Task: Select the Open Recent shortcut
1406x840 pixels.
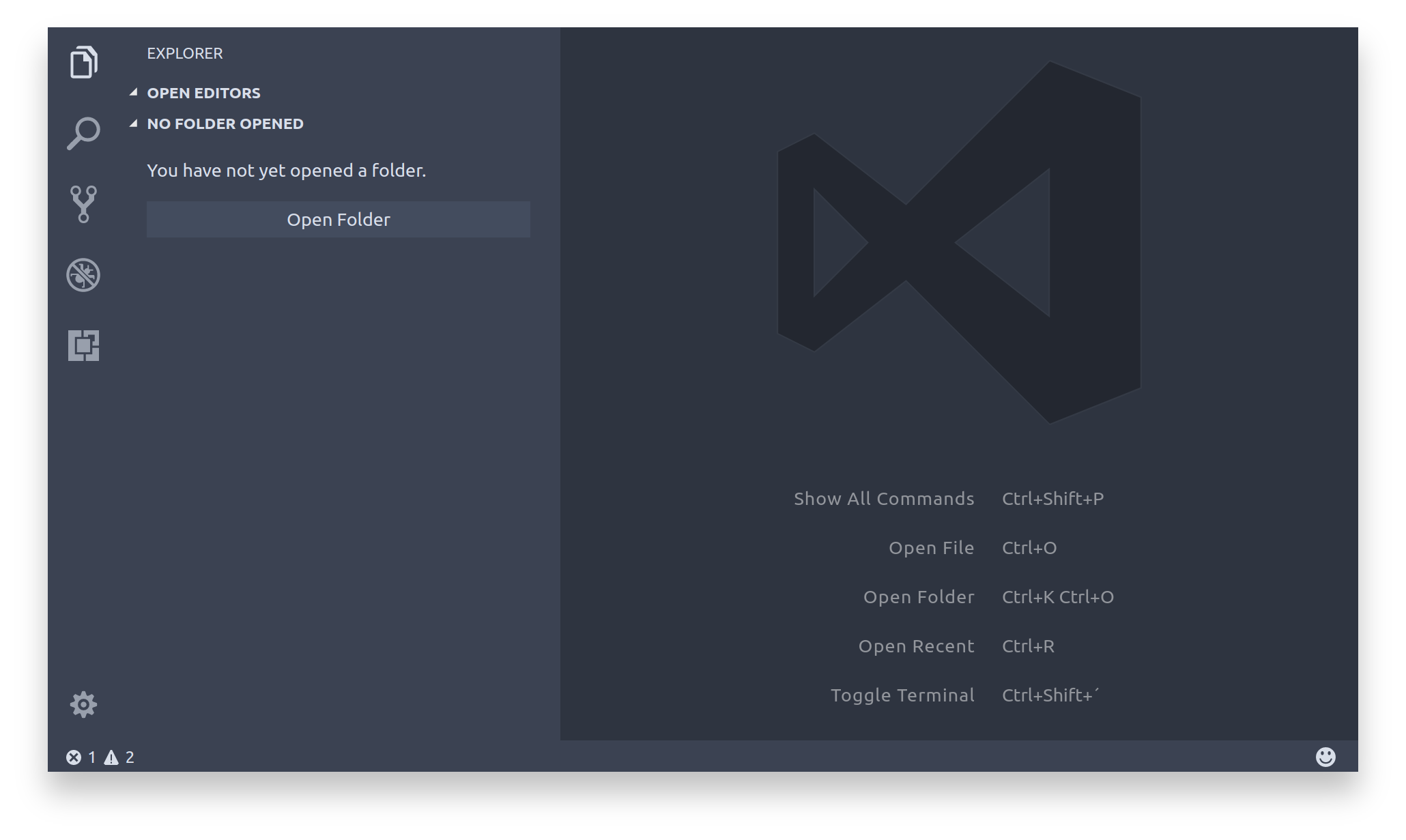Action: click(916, 646)
